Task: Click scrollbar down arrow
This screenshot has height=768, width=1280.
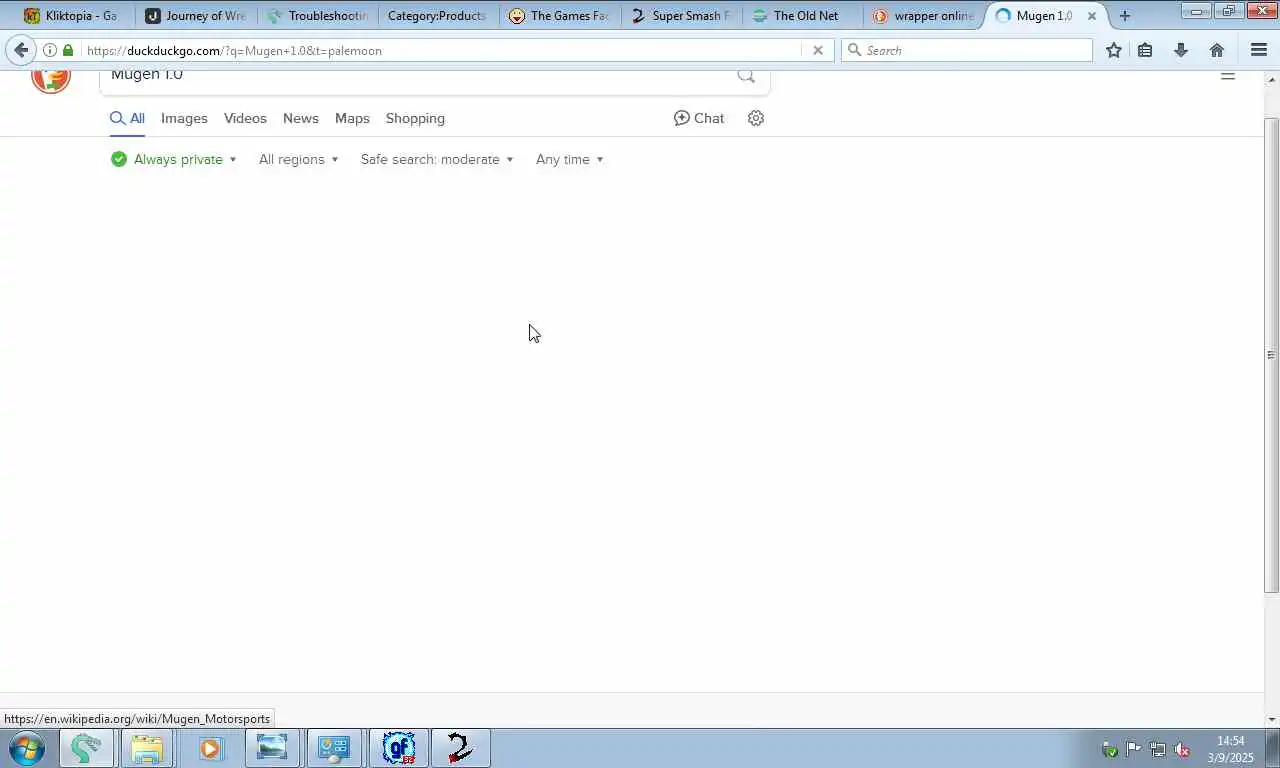Action: [x=1271, y=719]
